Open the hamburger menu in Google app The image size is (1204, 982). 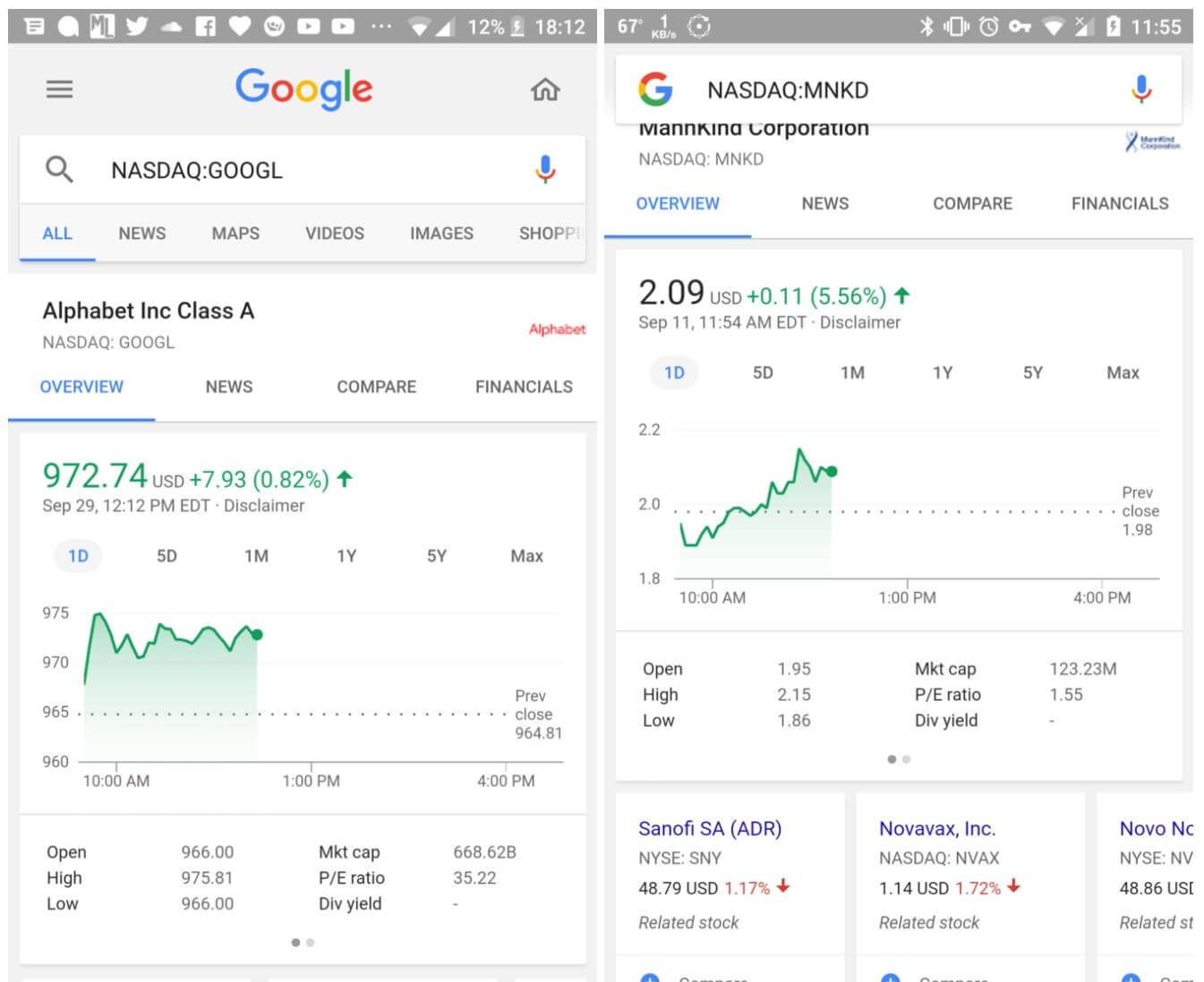coord(59,90)
